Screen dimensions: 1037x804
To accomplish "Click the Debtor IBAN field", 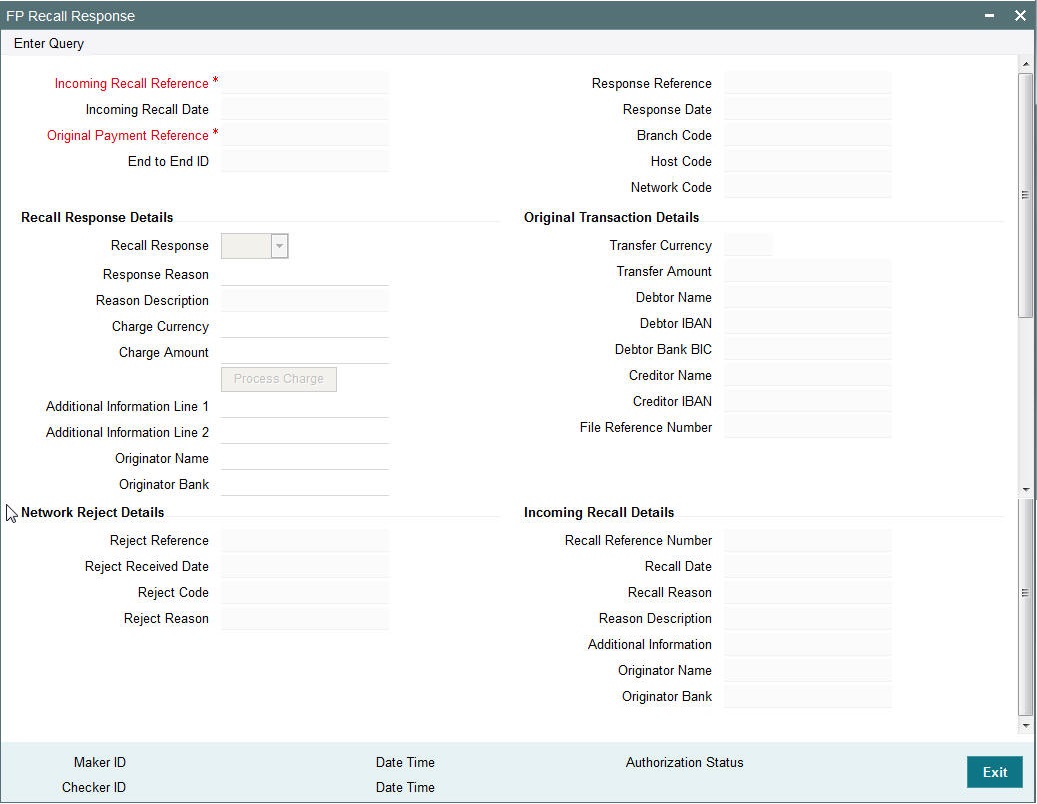I will pos(808,323).
